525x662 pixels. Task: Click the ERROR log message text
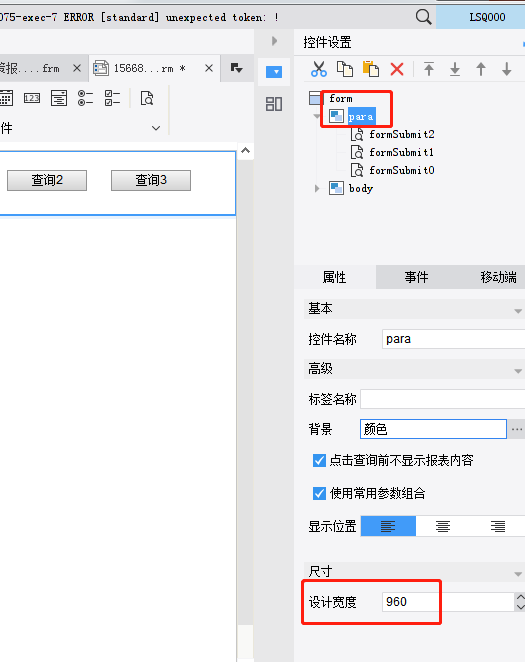[139, 17]
